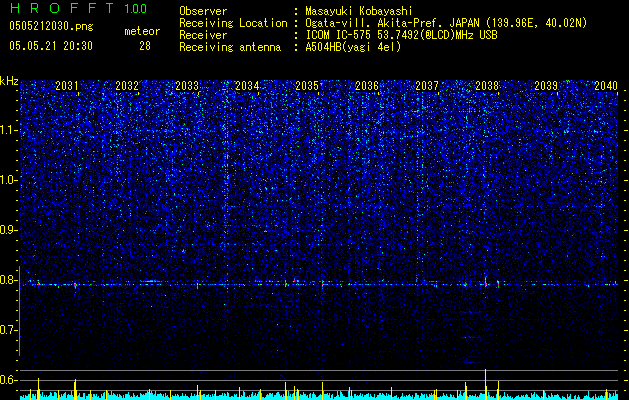Click the 2032 time marker
This screenshot has width=629, height=400.
(x=127, y=86)
